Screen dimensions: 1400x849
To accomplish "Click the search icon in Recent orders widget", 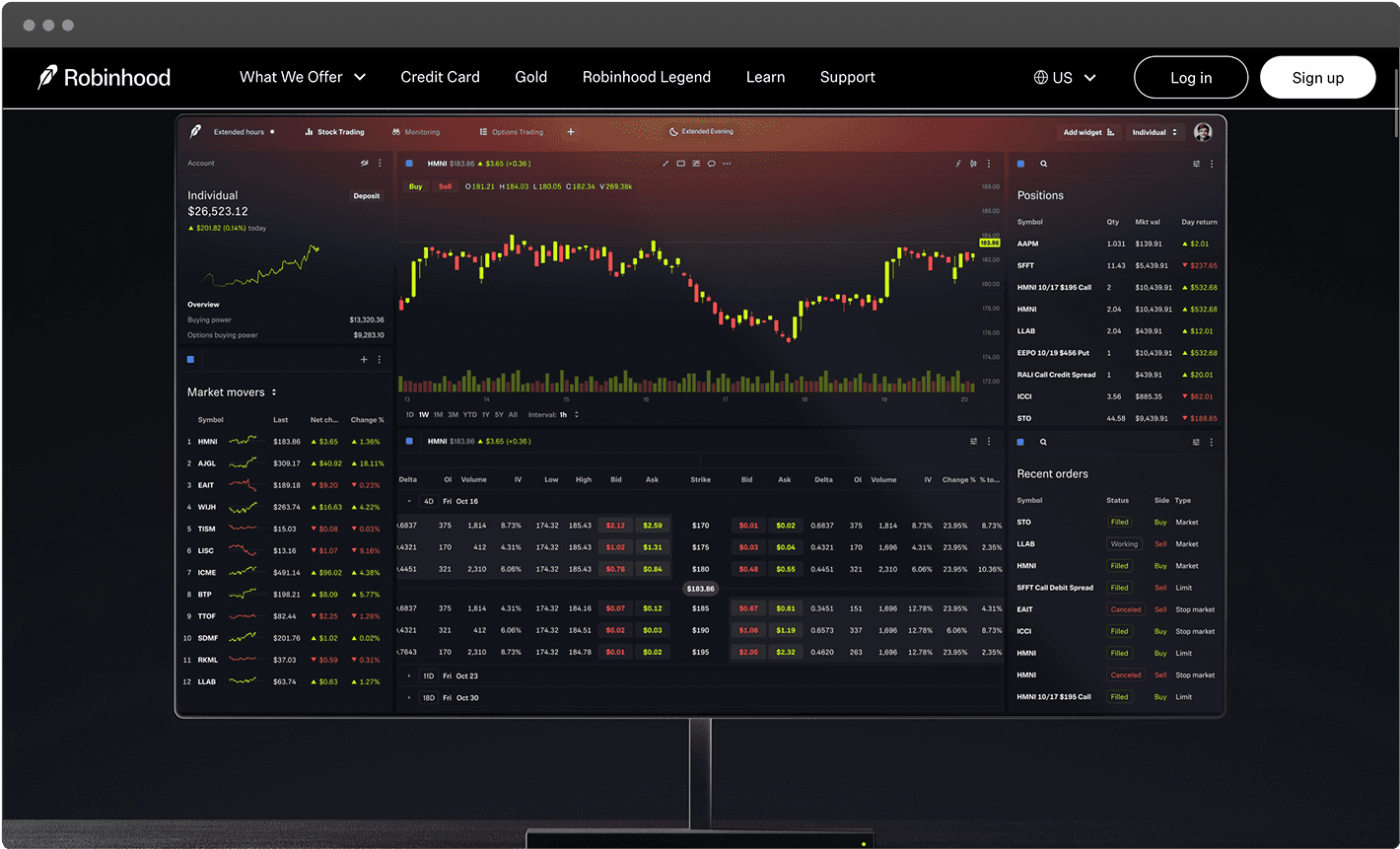I will click(1043, 442).
